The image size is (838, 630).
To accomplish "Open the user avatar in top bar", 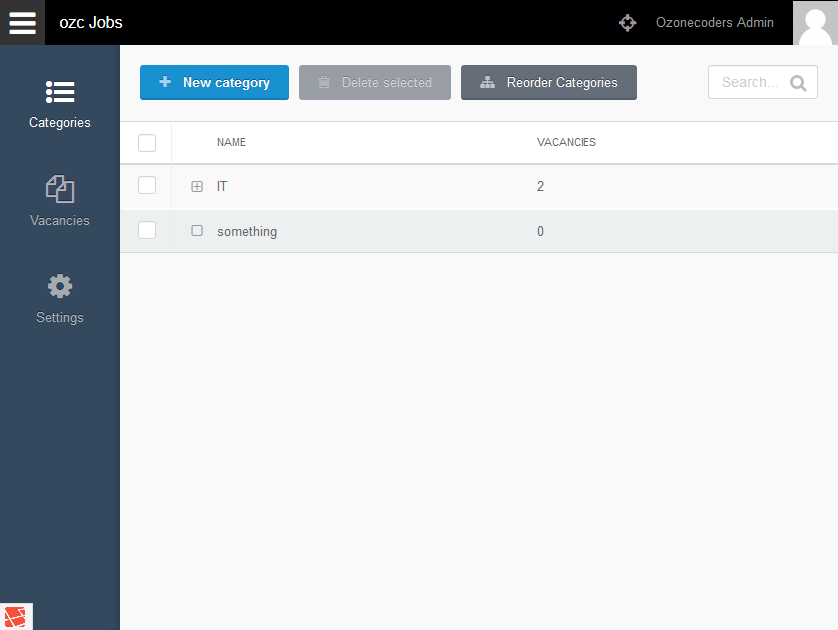I will point(815,22).
